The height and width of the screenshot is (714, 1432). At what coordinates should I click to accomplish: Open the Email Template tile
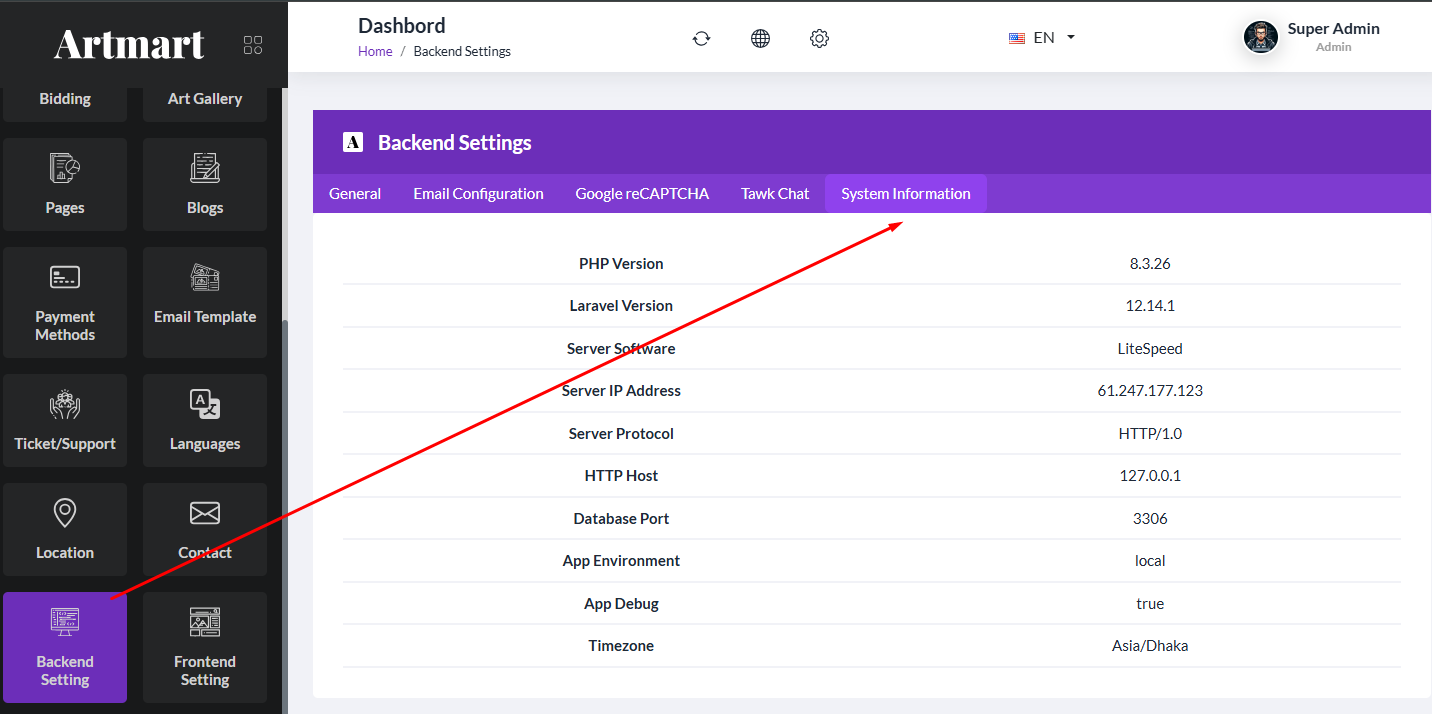point(205,302)
